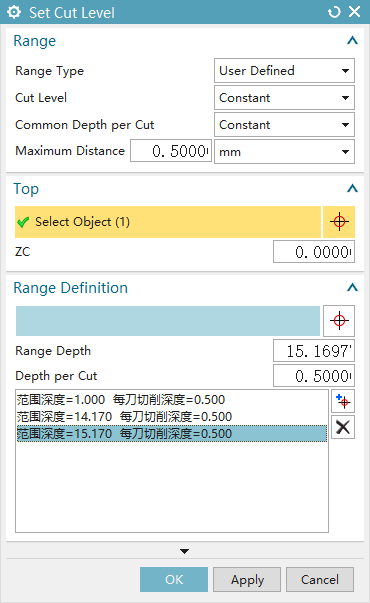Expand more options with the bottom arrow
Screen dimensions: 370x603
[x=185, y=551]
